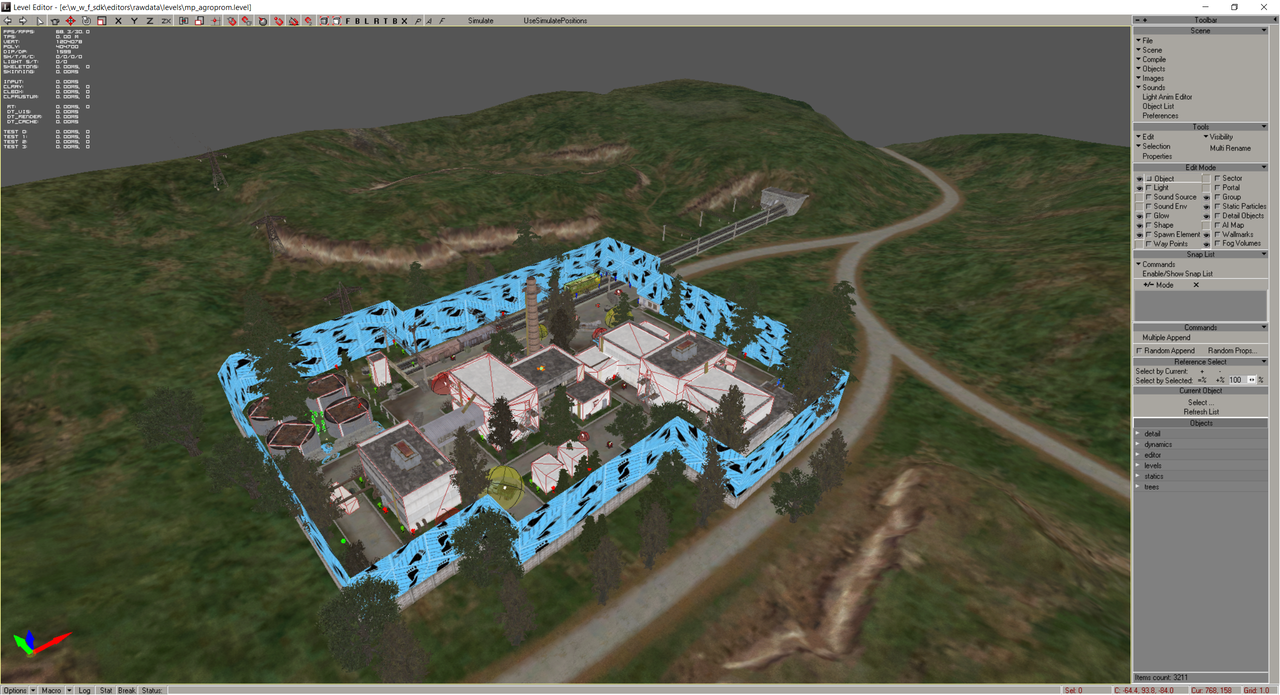
Task: Toggle Object edit mode checkbox
Action: (x=1149, y=179)
